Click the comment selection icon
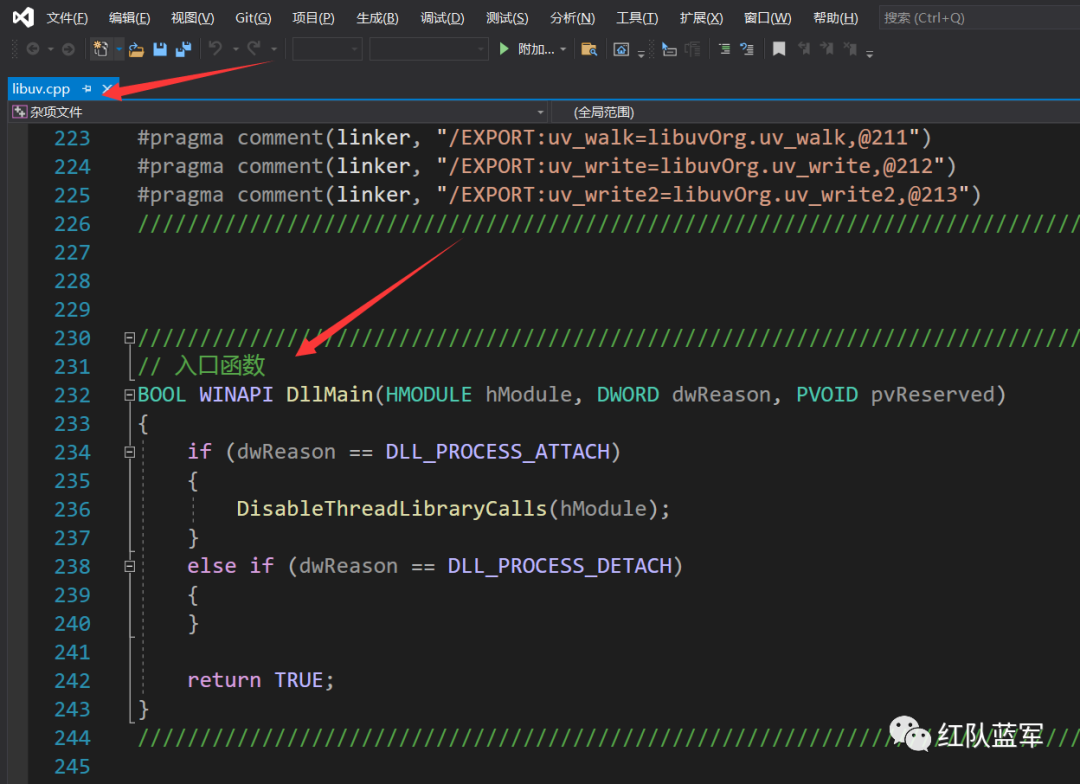Screen dimensions: 1080x784 click(747, 49)
